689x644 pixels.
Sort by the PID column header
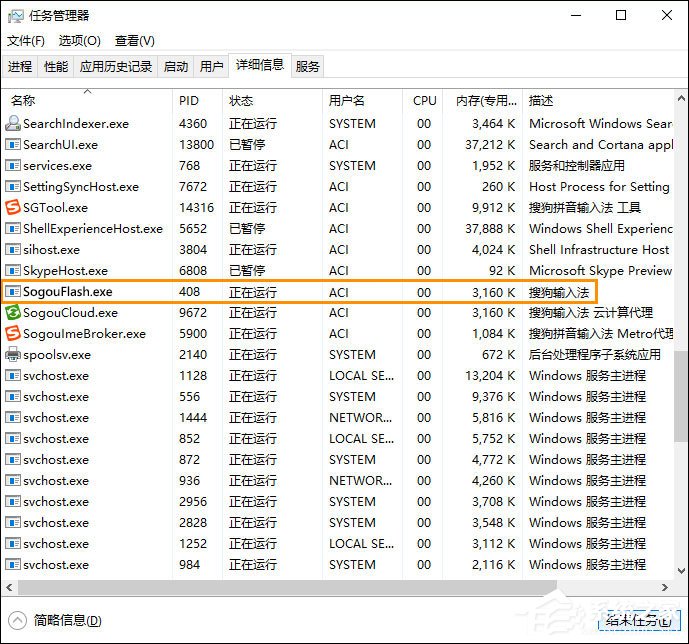(197, 101)
